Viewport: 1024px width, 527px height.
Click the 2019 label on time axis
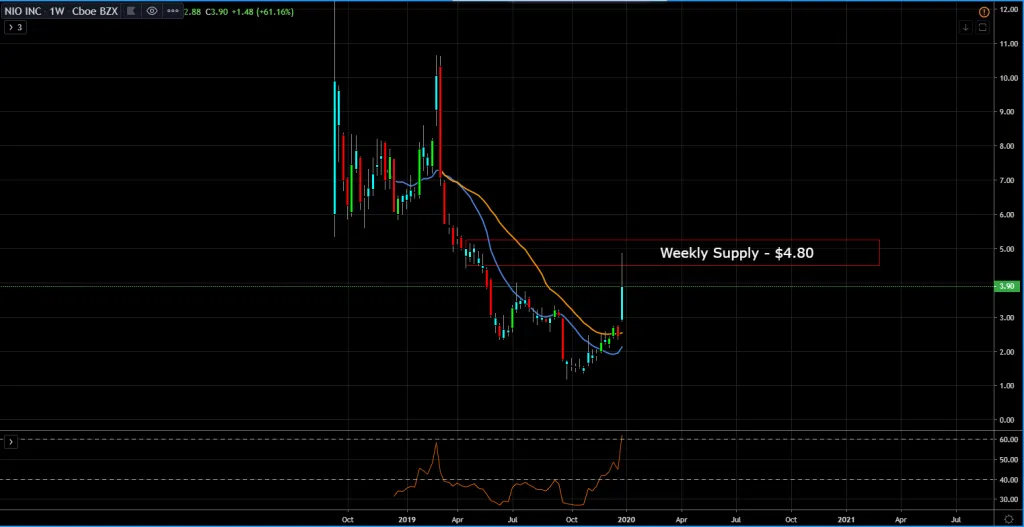tap(407, 520)
